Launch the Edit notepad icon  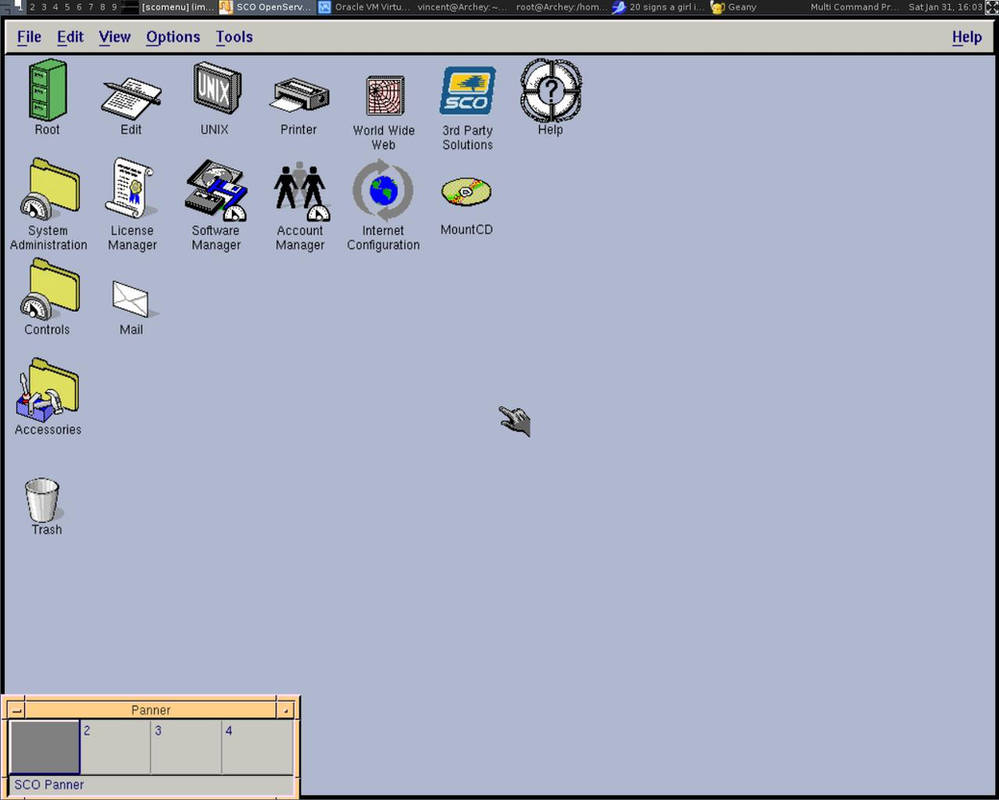point(131,97)
